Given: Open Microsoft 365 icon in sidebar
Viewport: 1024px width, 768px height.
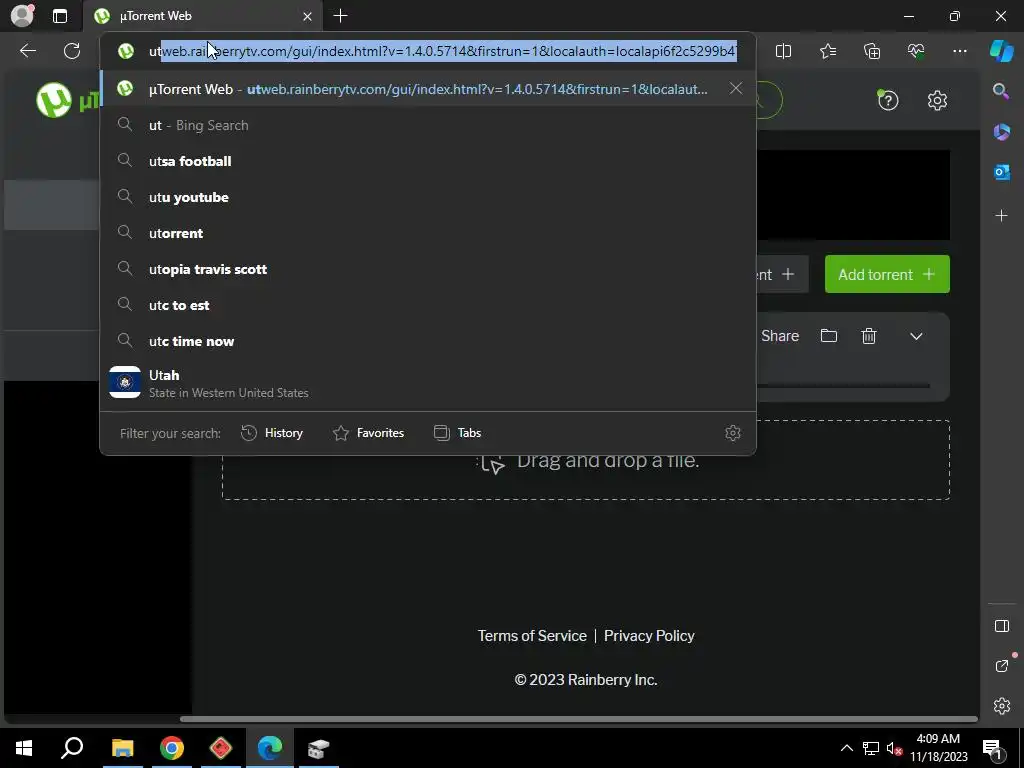Looking at the screenshot, I should (x=1001, y=132).
